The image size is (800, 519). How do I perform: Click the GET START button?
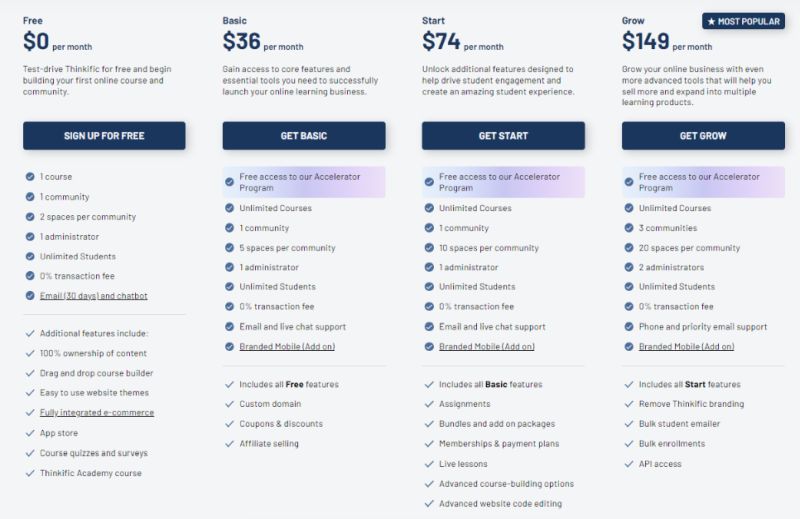pyautogui.click(x=503, y=136)
